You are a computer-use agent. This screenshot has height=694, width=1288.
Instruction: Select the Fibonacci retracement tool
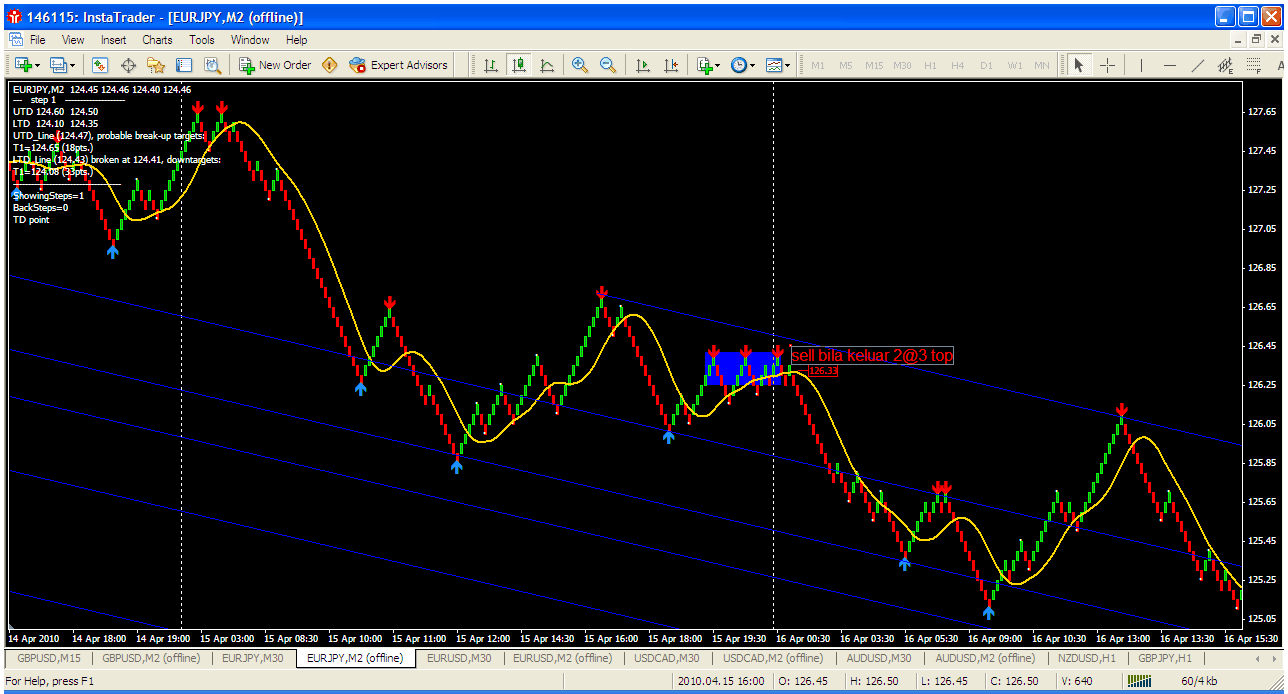[1255, 65]
